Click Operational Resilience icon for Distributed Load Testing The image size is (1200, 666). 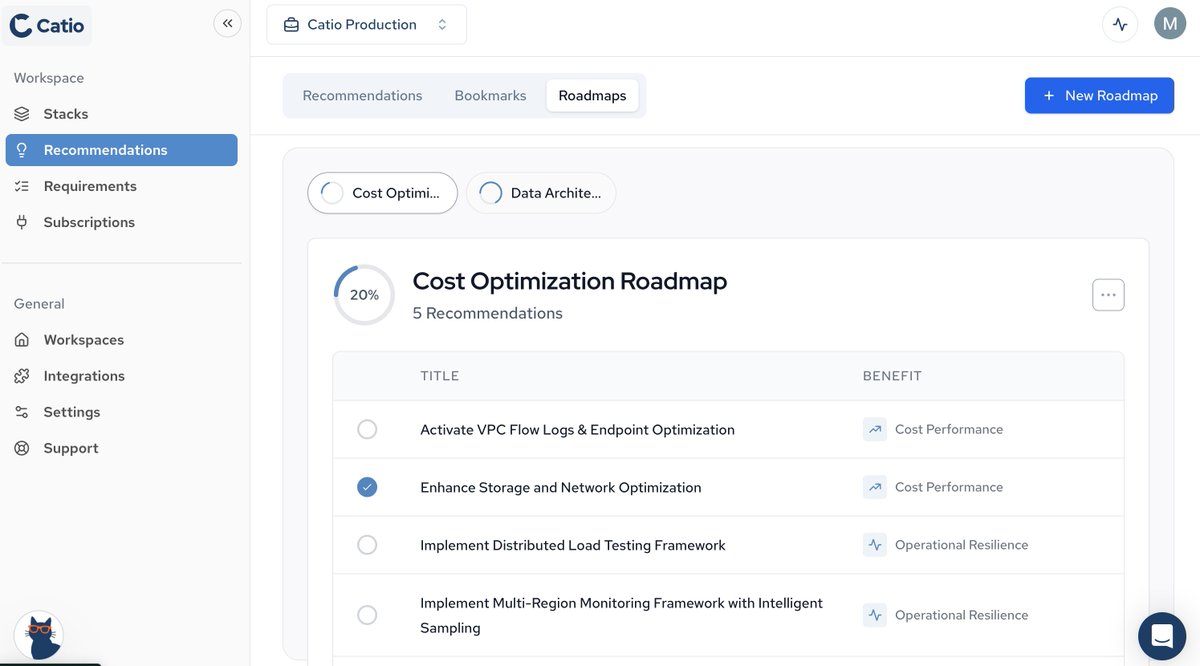[875, 546]
